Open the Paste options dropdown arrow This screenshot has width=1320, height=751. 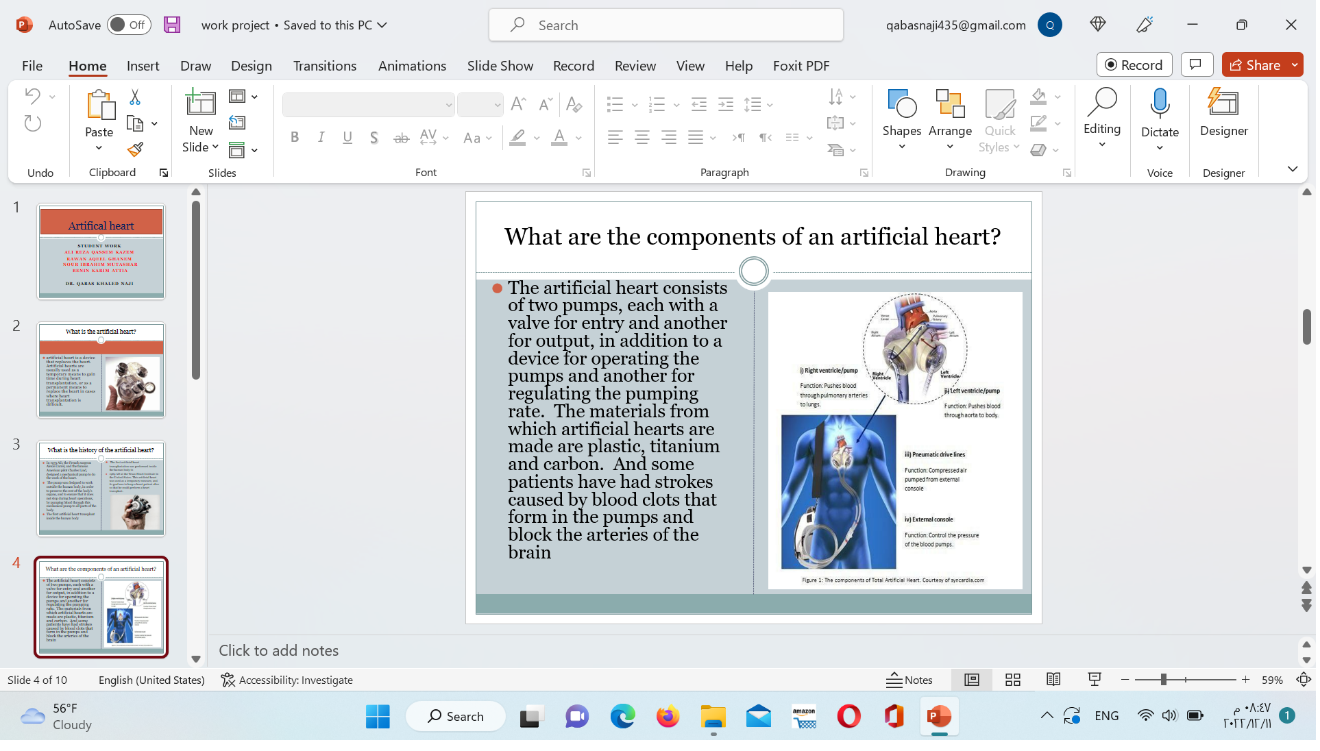point(99,149)
